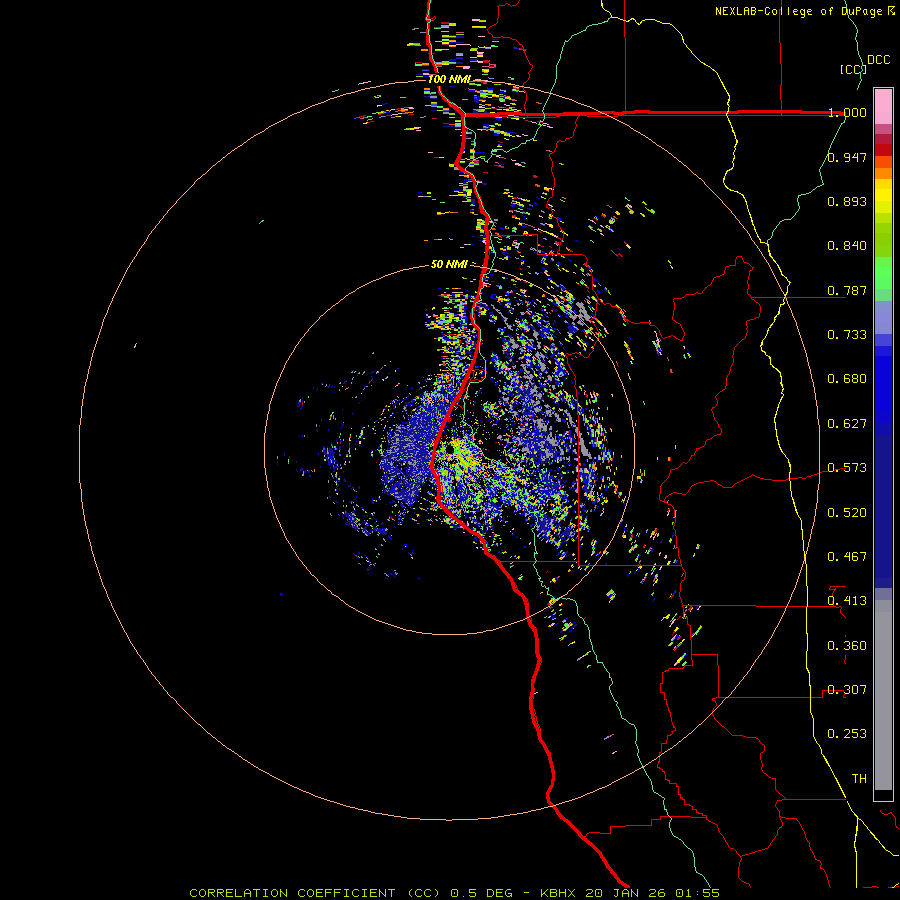Image resolution: width=900 pixels, height=900 pixels.
Task: Click the 0.733 scale value
Action: coord(847,335)
